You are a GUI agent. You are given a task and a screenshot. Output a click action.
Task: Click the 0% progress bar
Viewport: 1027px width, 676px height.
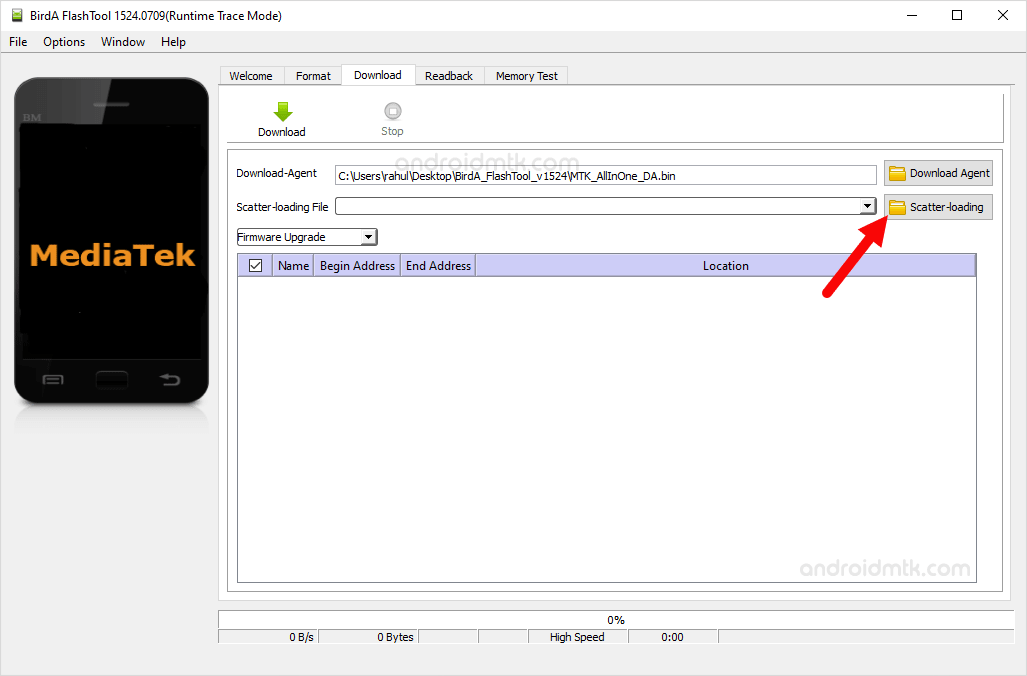tap(615, 620)
